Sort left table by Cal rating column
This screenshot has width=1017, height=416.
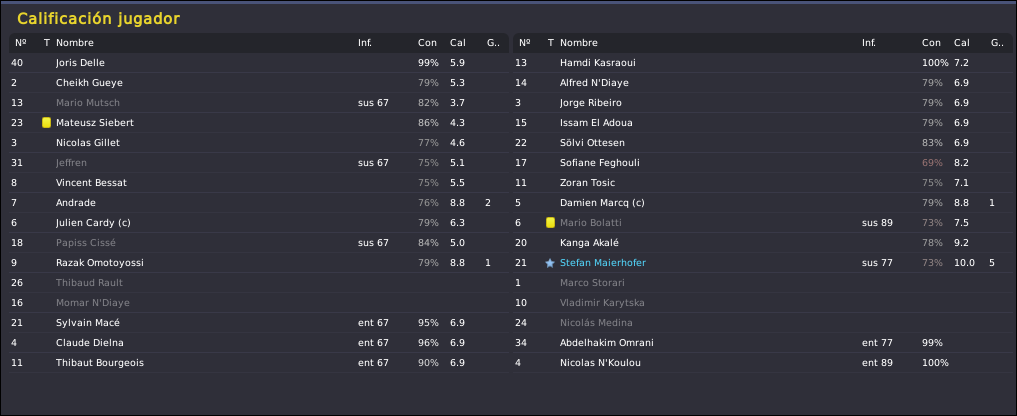pos(457,43)
